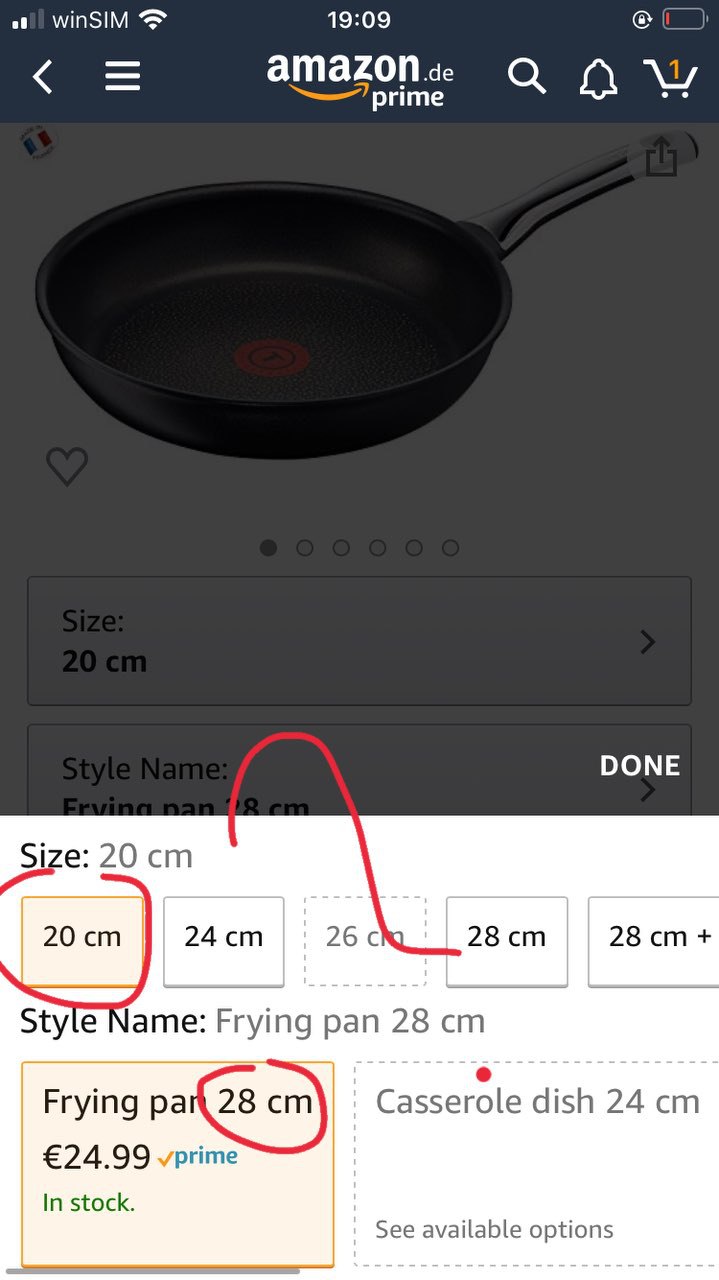This screenshot has width=719, height=1280.
Task: Go to Amazon.de prime logo home
Action: pyautogui.click(x=360, y=78)
